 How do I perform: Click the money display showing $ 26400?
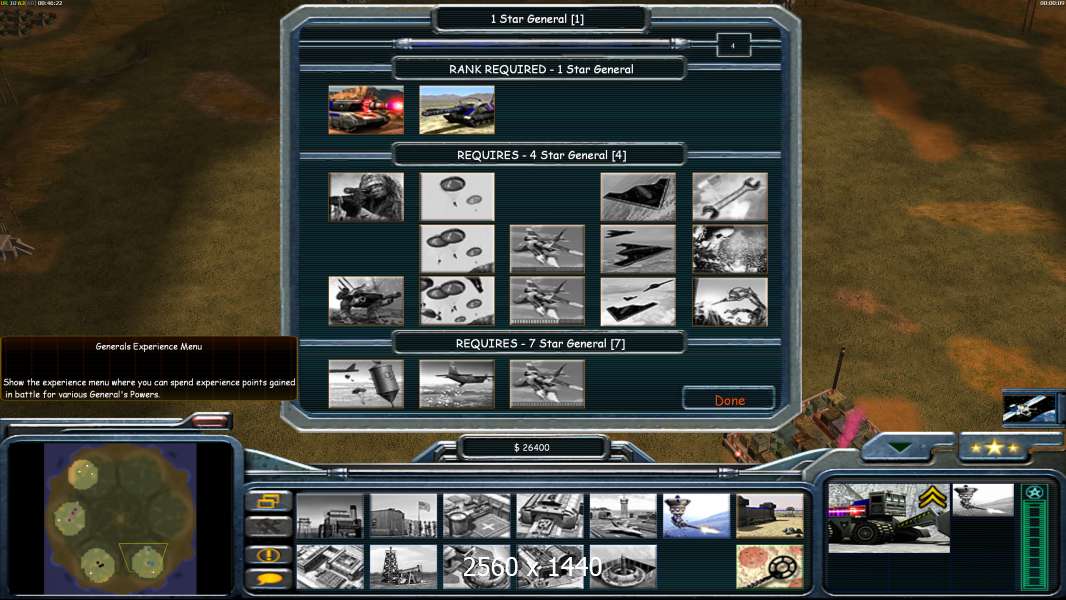pos(532,447)
